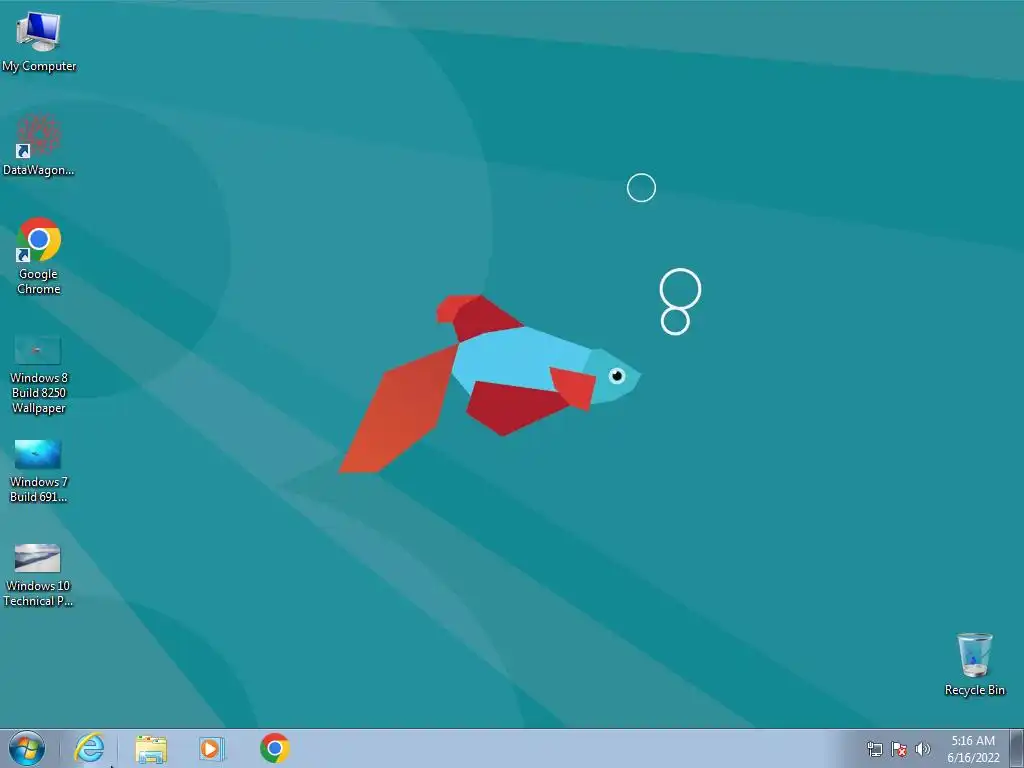Select the Windows 10 Technical P... image file

pos(38,575)
